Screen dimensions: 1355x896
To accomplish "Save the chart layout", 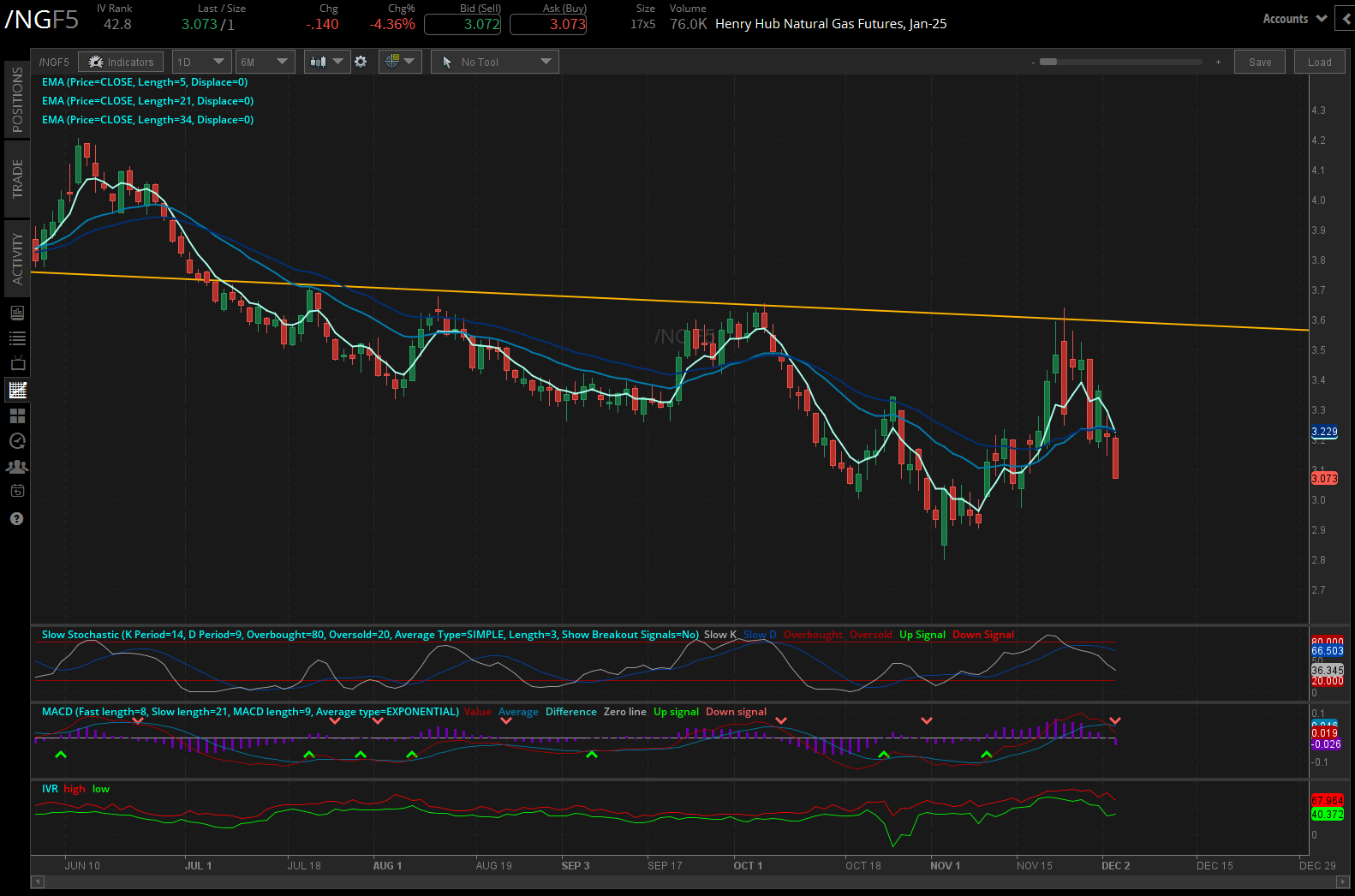I will (x=1260, y=62).
